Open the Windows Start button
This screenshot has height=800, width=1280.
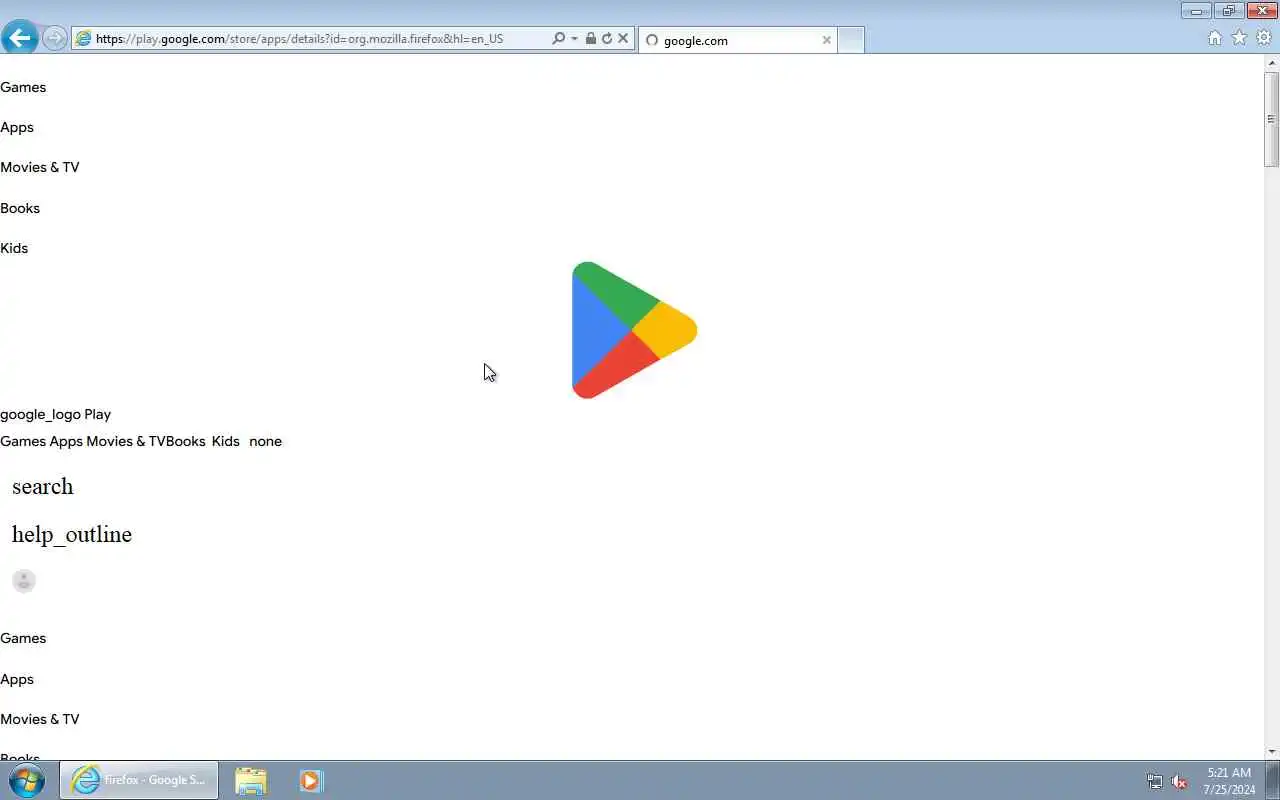point(27,780)
